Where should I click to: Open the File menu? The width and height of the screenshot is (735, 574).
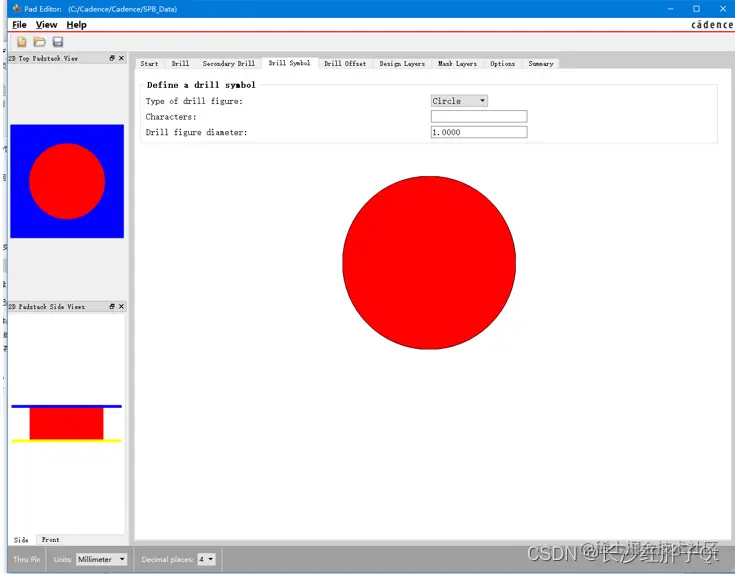click(x=19, y=25)
